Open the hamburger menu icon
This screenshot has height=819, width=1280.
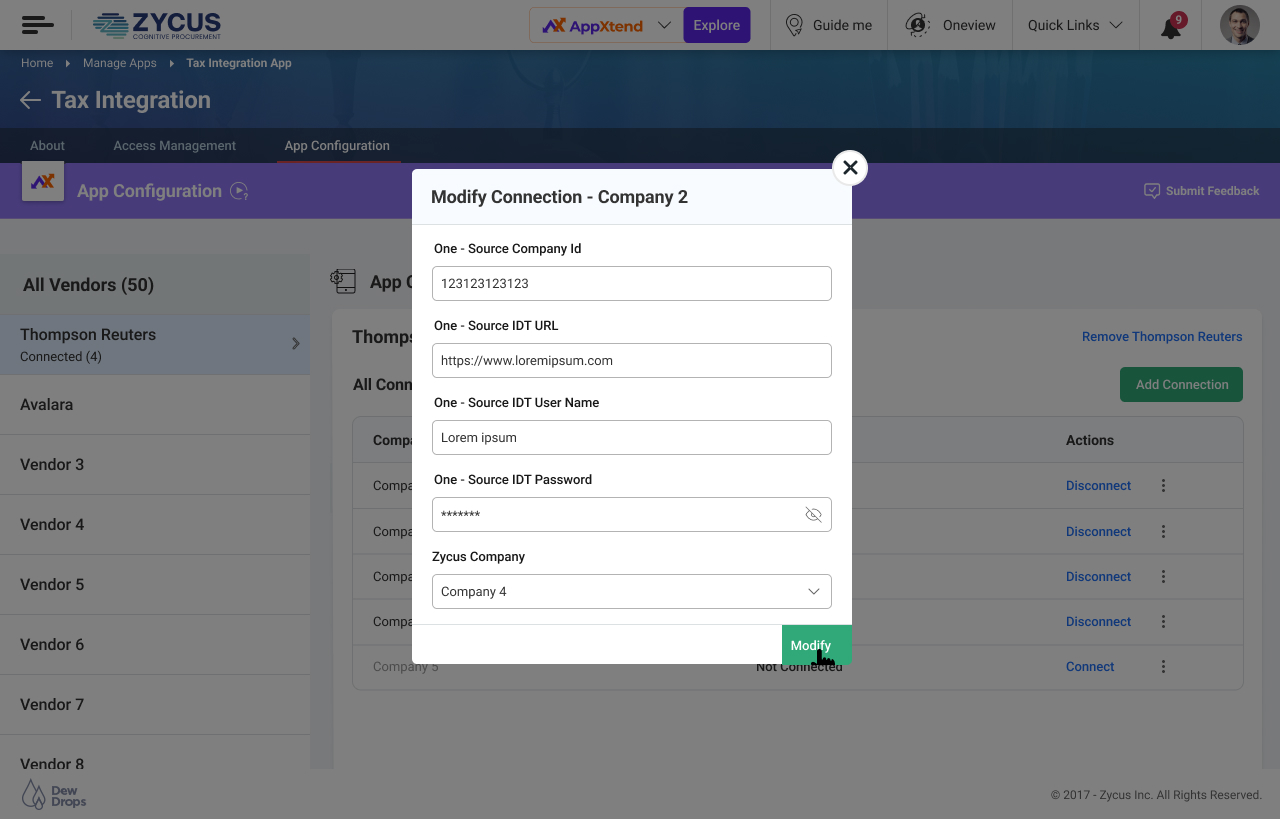37,25
